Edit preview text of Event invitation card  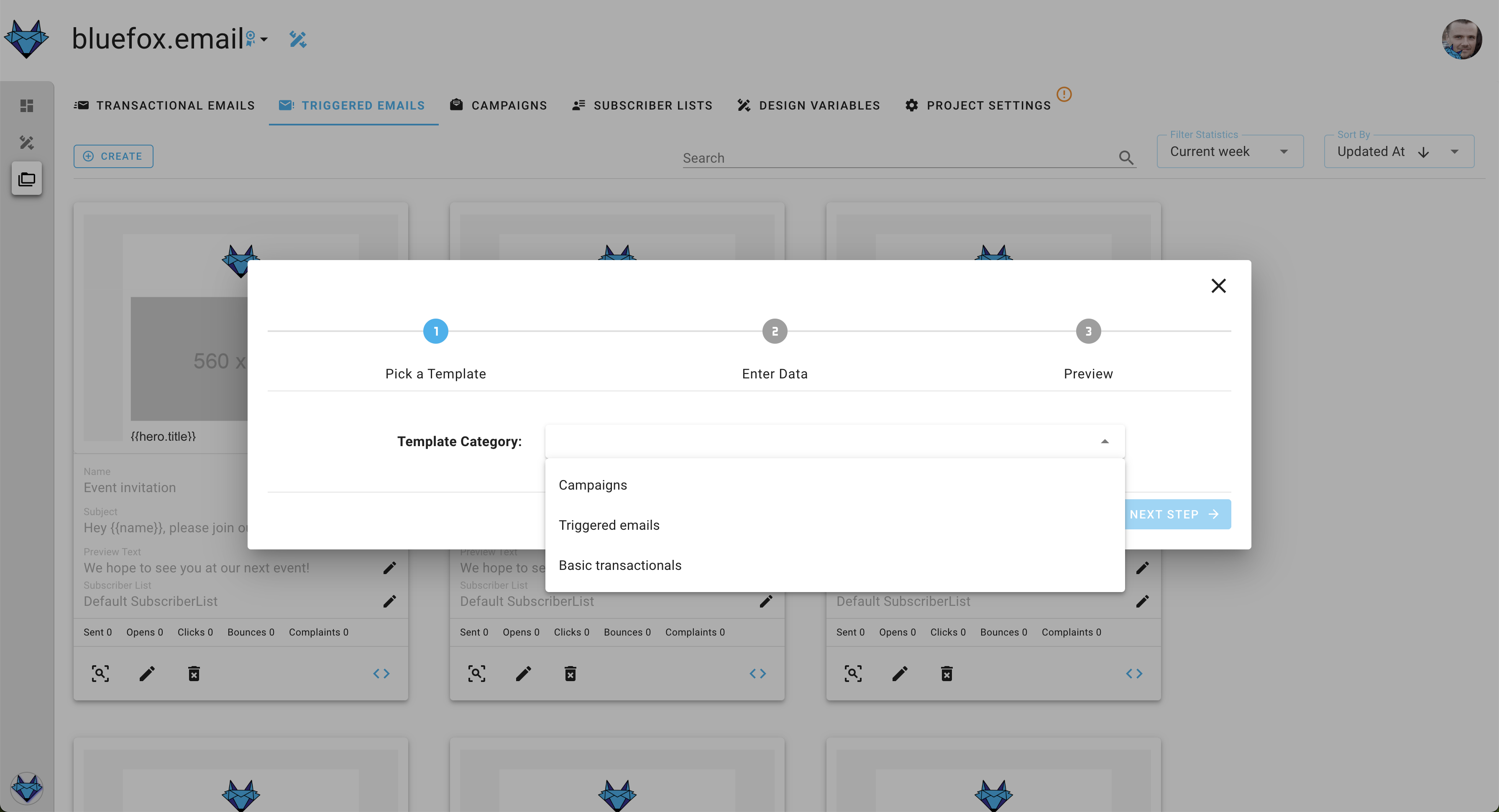(389, 568)
